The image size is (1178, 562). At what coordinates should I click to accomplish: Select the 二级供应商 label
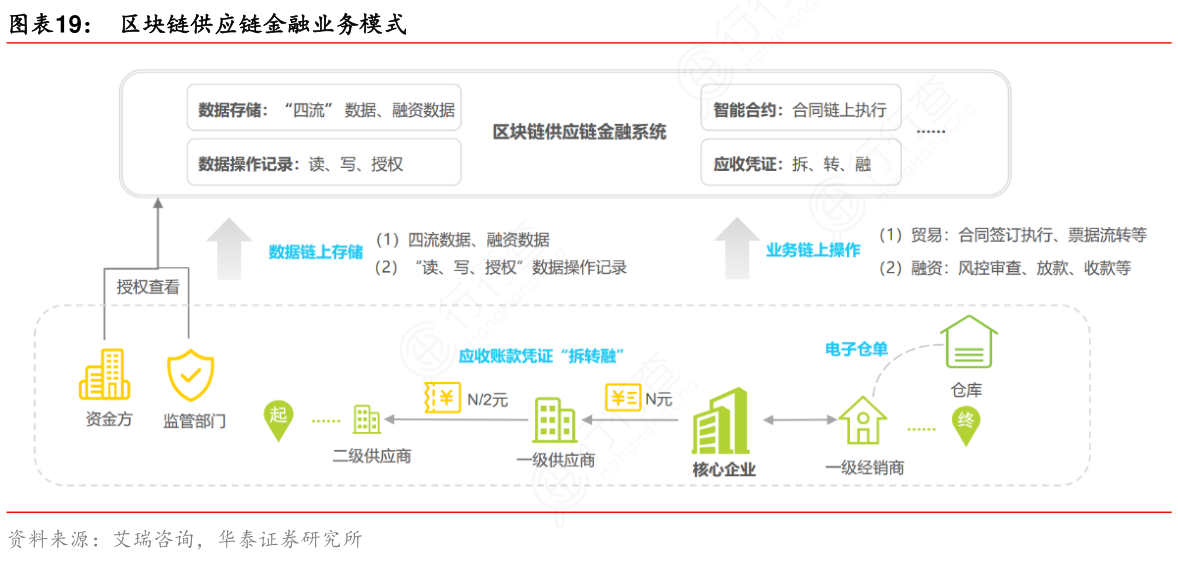tap(372, 457)
